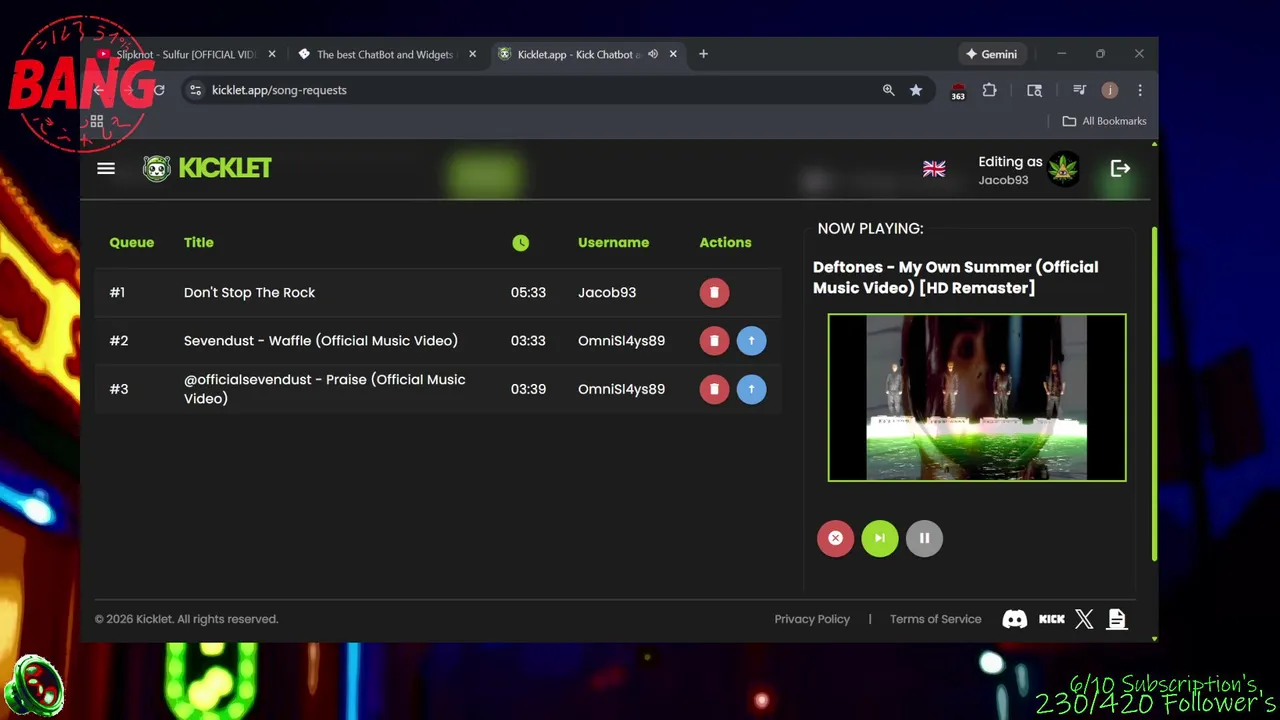Switch to the Slipknot - Sulfur YouTube tab
1280x720 pixels.
coord(185,54)
